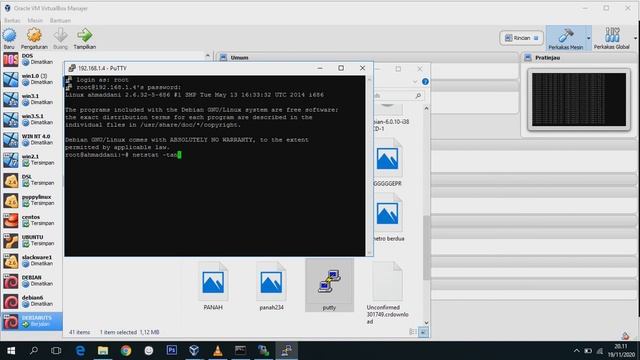Image resolution: width=640 pixels, height=360 pixels.
Task: Expand the Explorer ribbon chevron
Action: (415, 82)
